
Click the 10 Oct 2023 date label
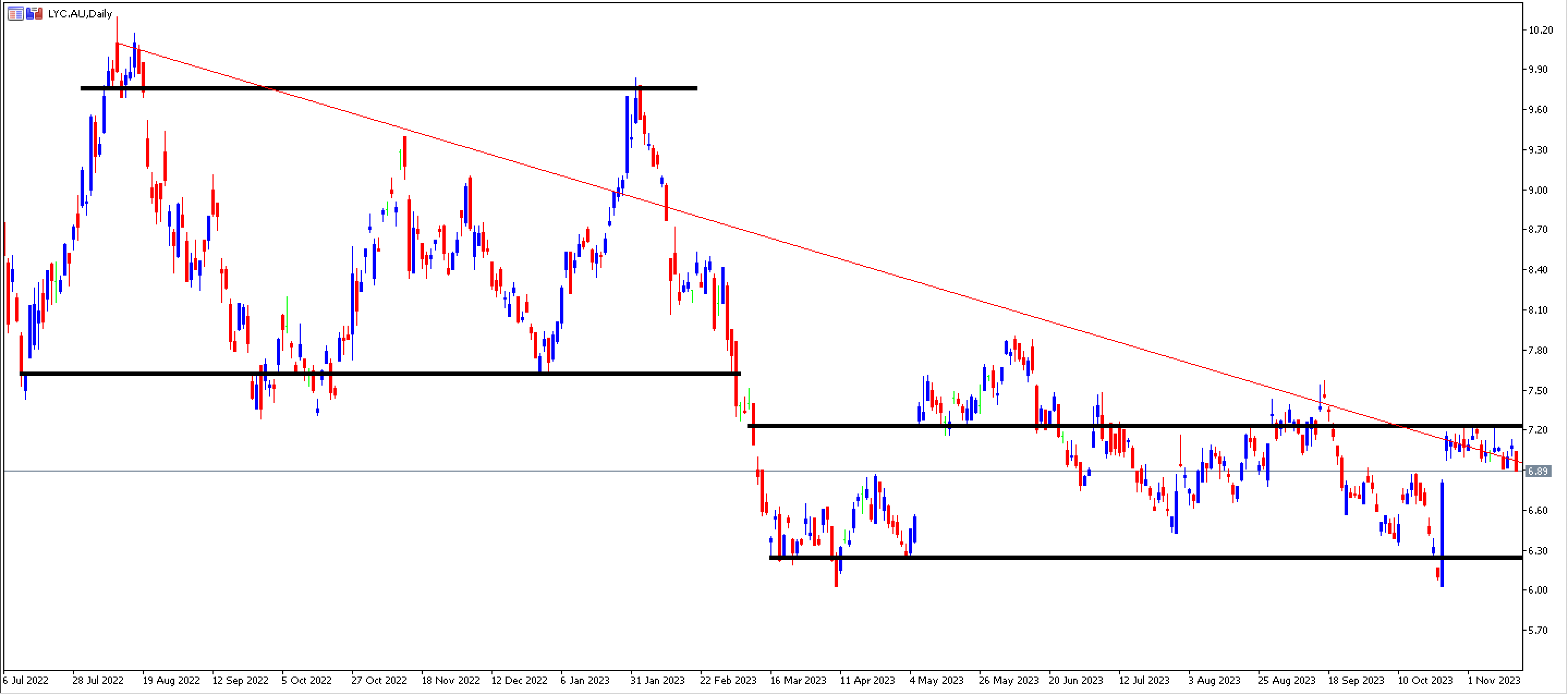(1426, 680)
